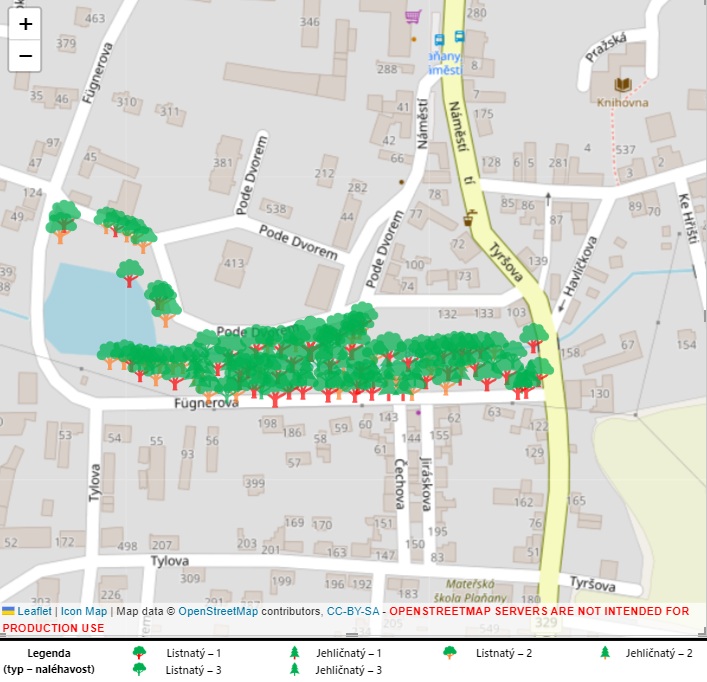Open the Icon Map link

point(83,611)
